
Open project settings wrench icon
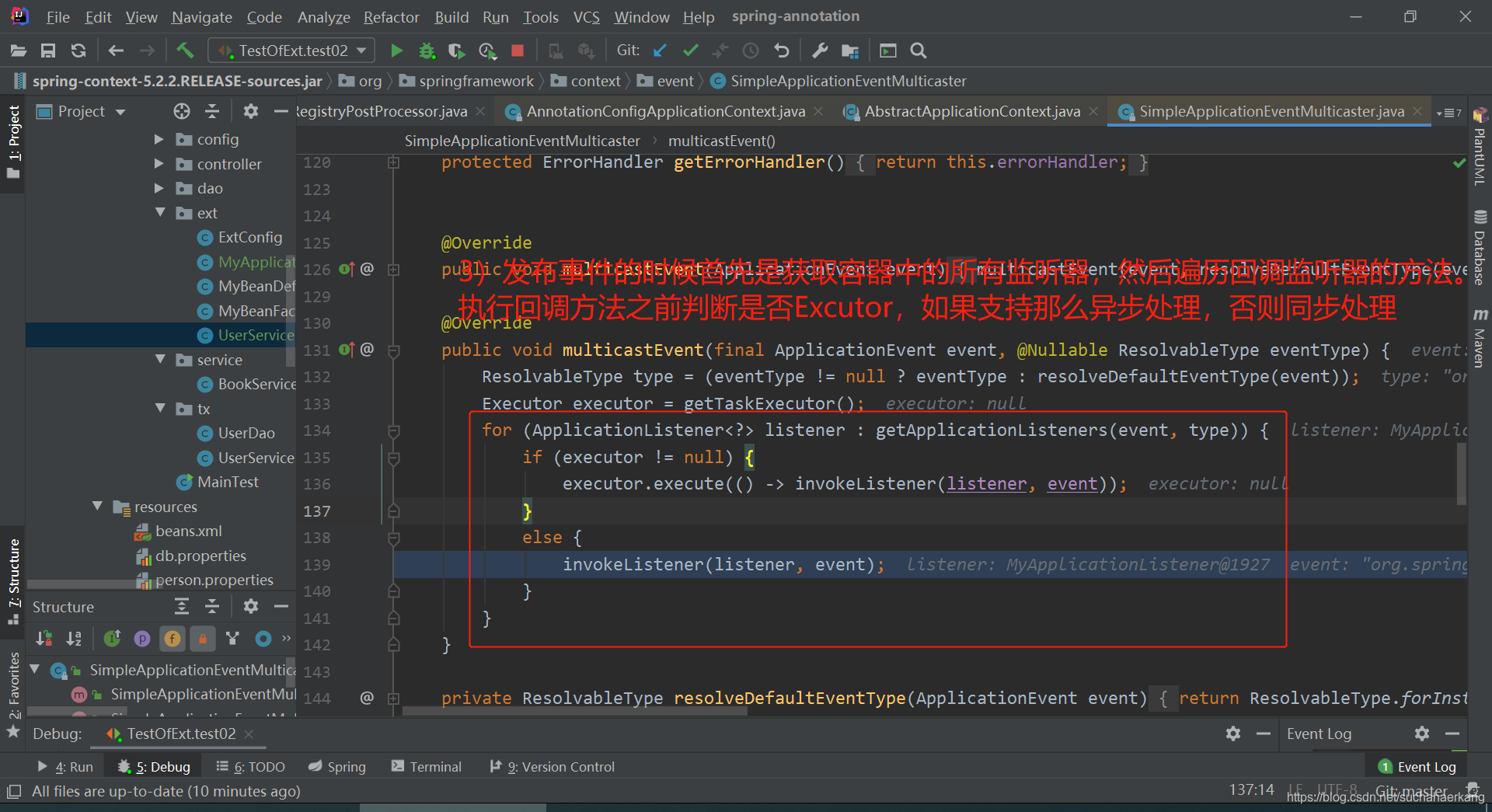click(x=819, y=51)
